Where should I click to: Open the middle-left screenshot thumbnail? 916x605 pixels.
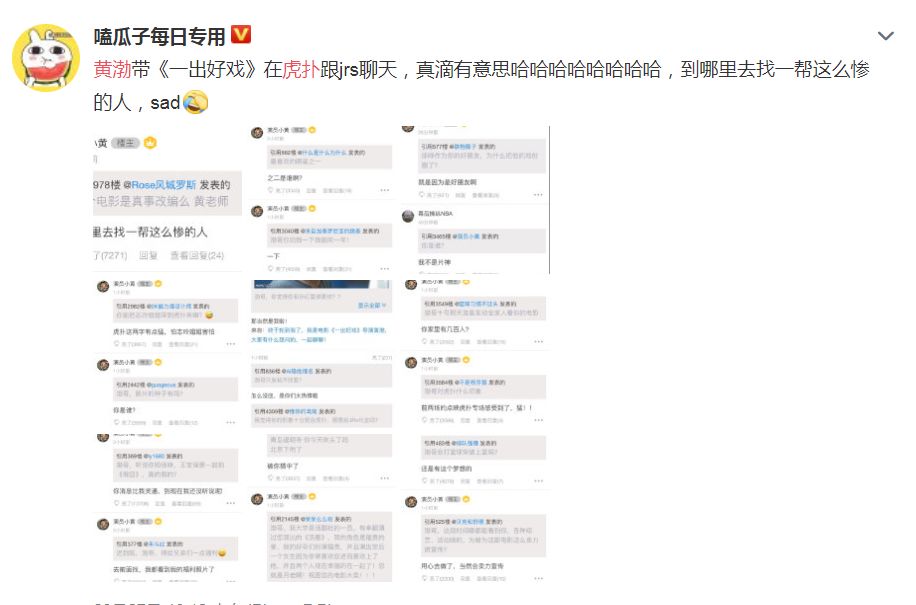click(x=167, y=353)
